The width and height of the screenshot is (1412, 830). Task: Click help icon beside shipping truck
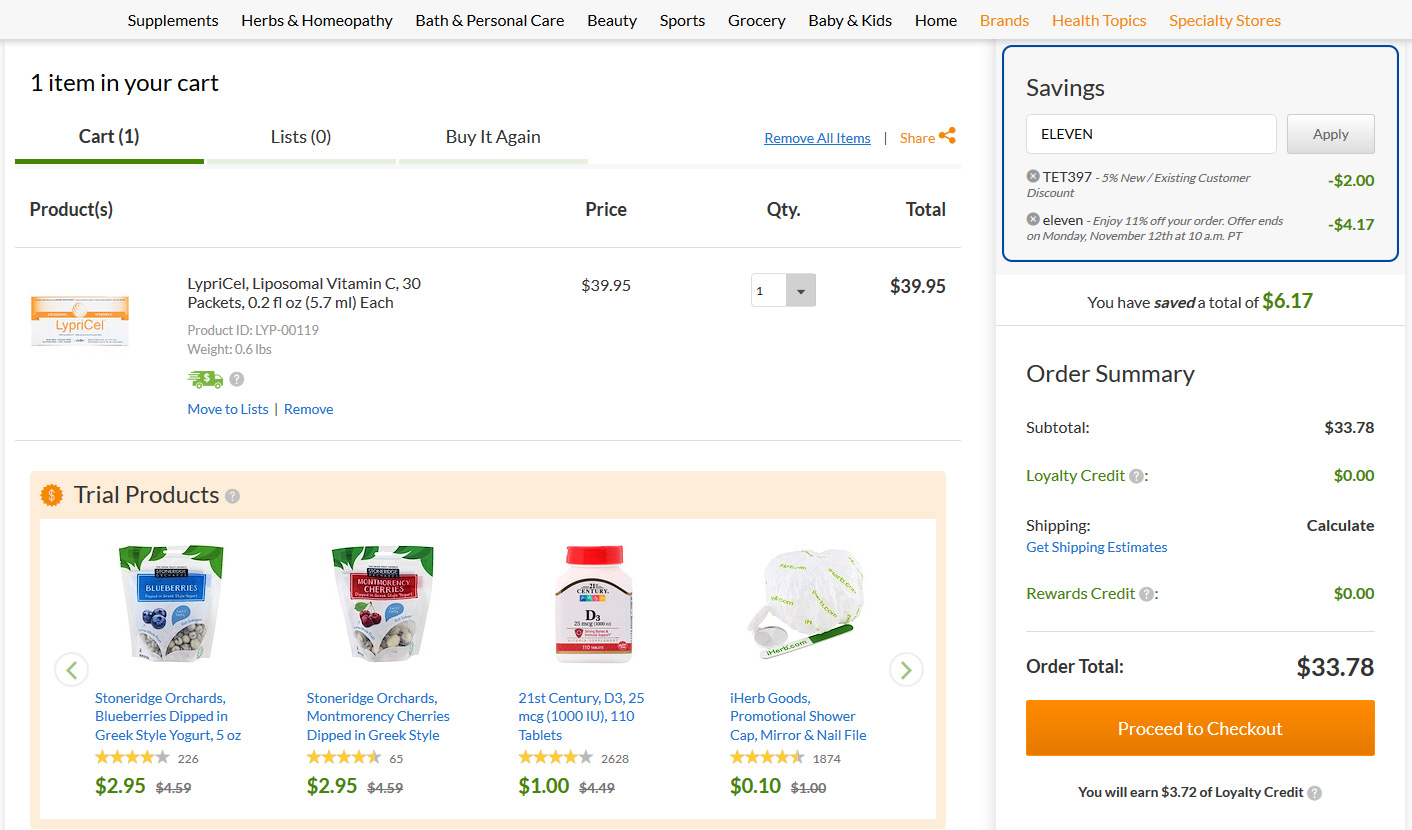237,379
